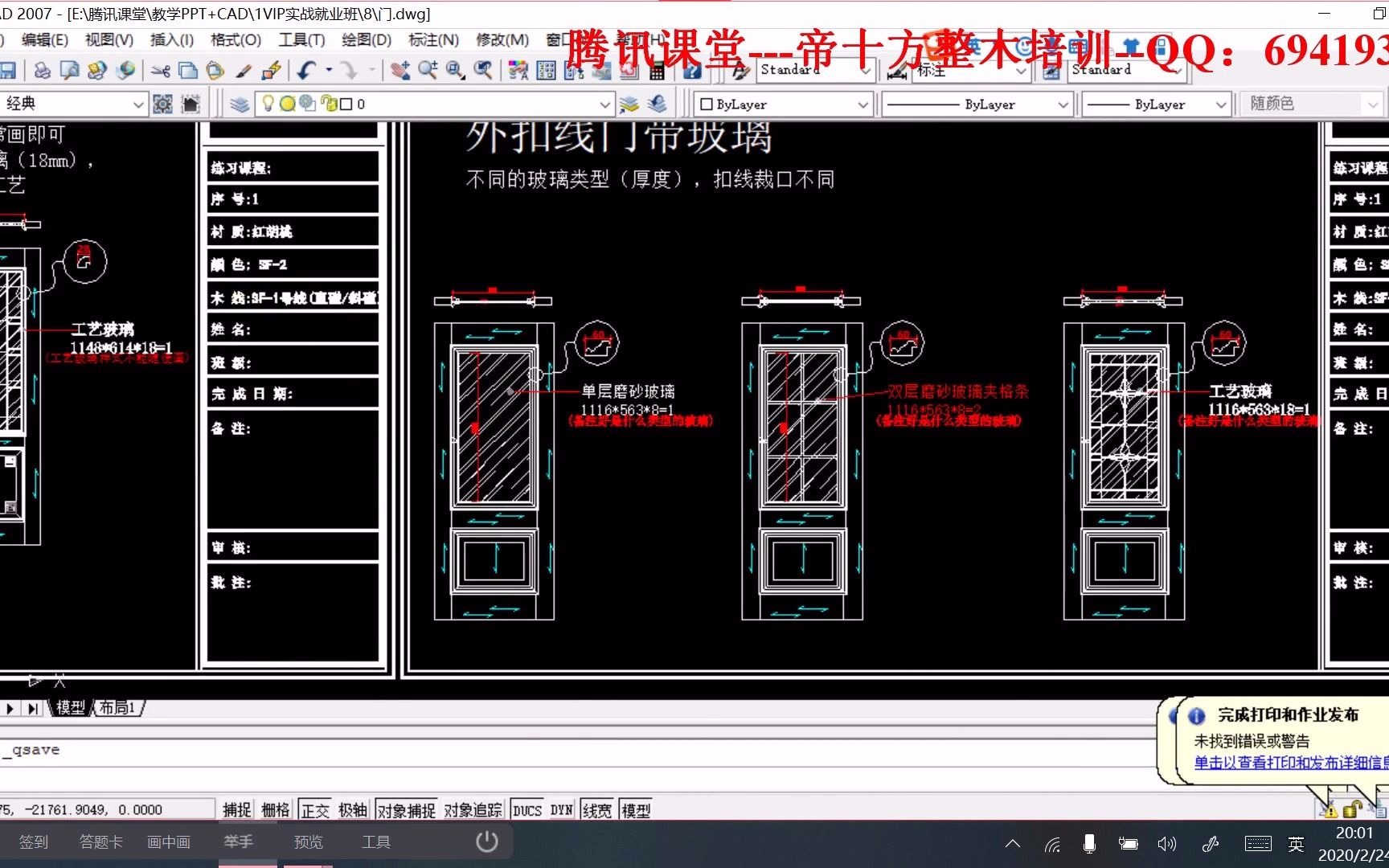This screenshot has width=1389, height=868.
Task: Click the Zoom Previous icon
Action: 483,71
